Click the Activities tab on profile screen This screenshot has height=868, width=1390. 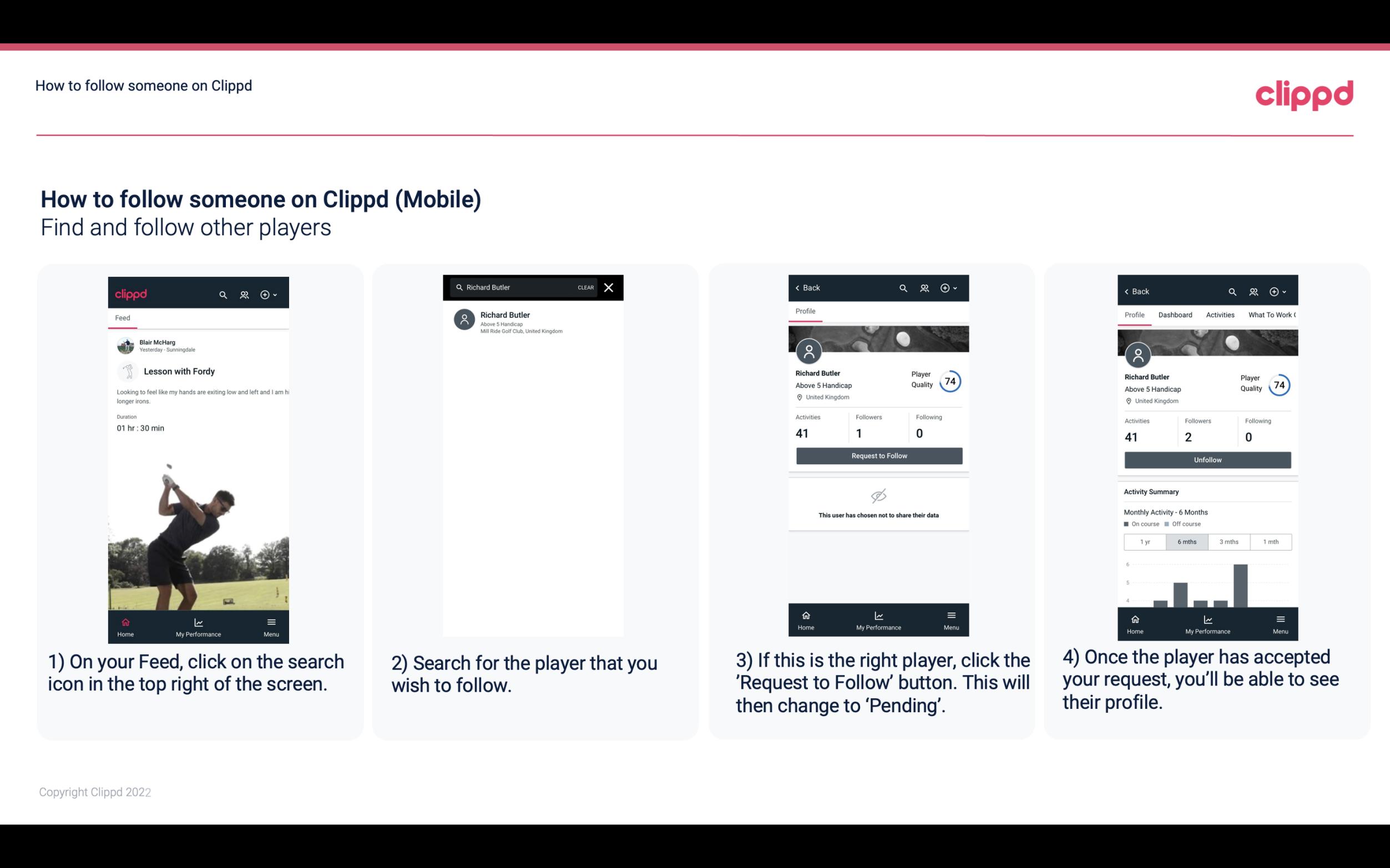(x=1219, y=315)
